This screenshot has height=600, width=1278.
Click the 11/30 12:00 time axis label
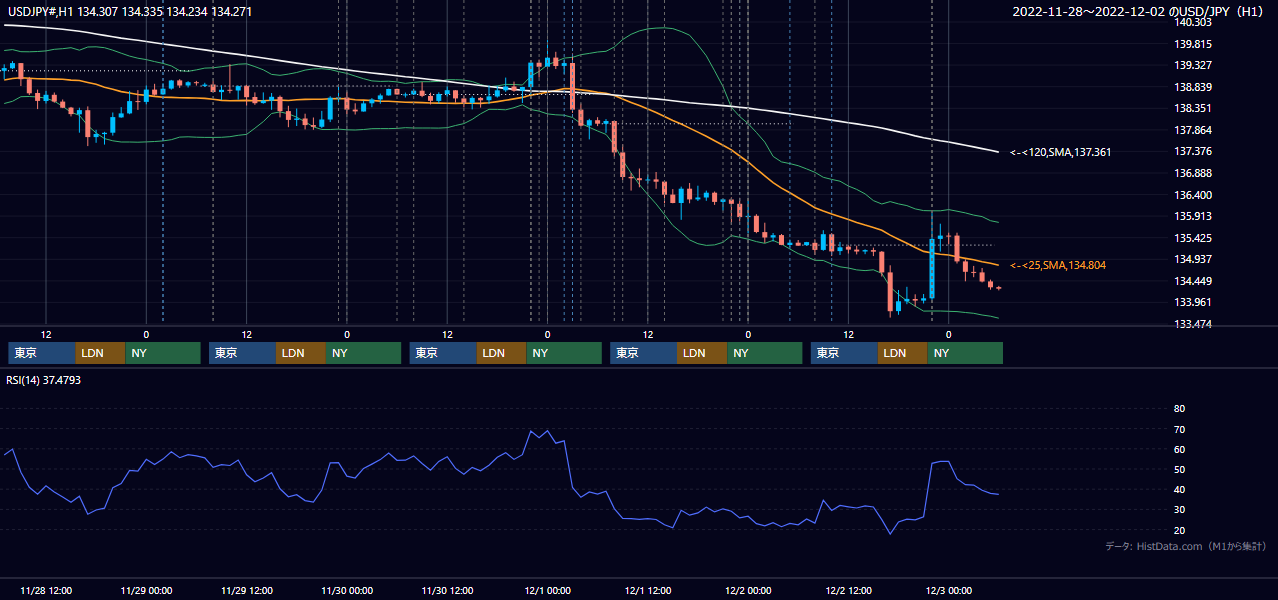click(447, 590)
